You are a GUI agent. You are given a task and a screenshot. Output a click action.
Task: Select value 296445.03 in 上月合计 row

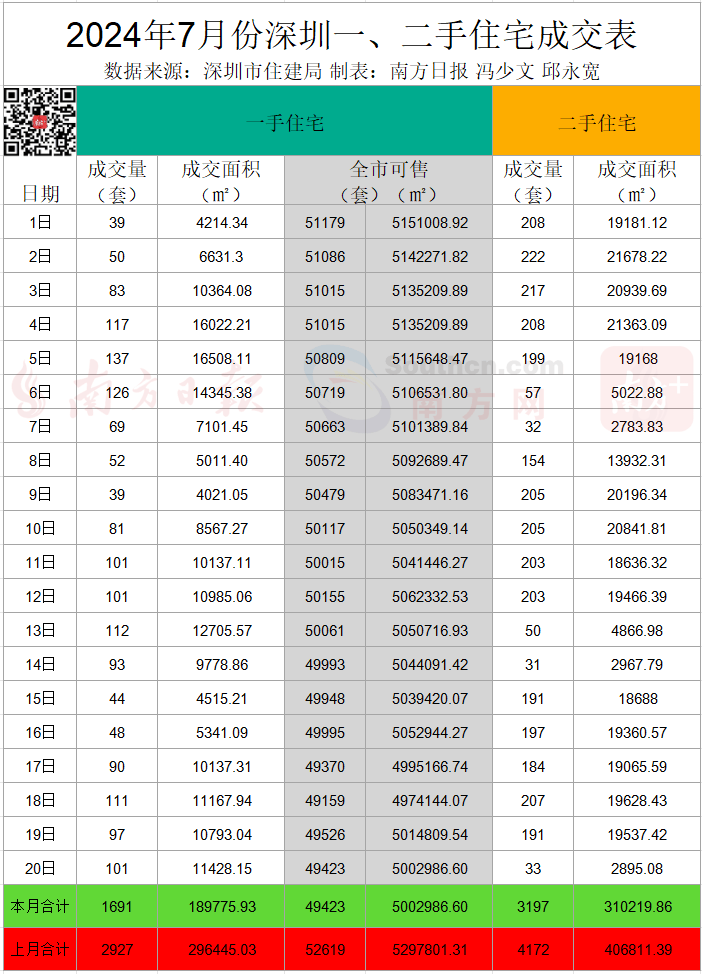click(x=222, y=950)
